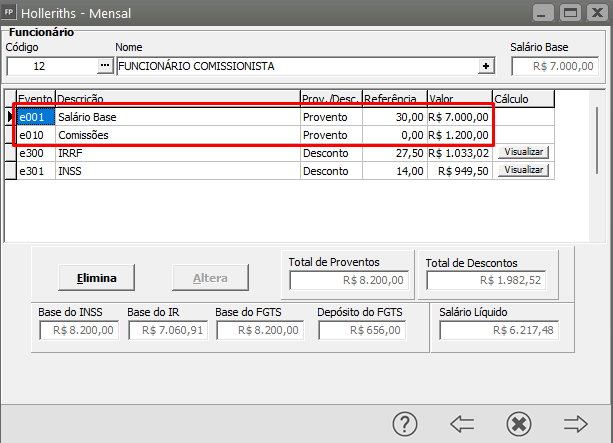This screenshot has height=443, width=613.
Task: Select the e010 Comissões row
Action: pyautogui.click(x=150, y=135)
